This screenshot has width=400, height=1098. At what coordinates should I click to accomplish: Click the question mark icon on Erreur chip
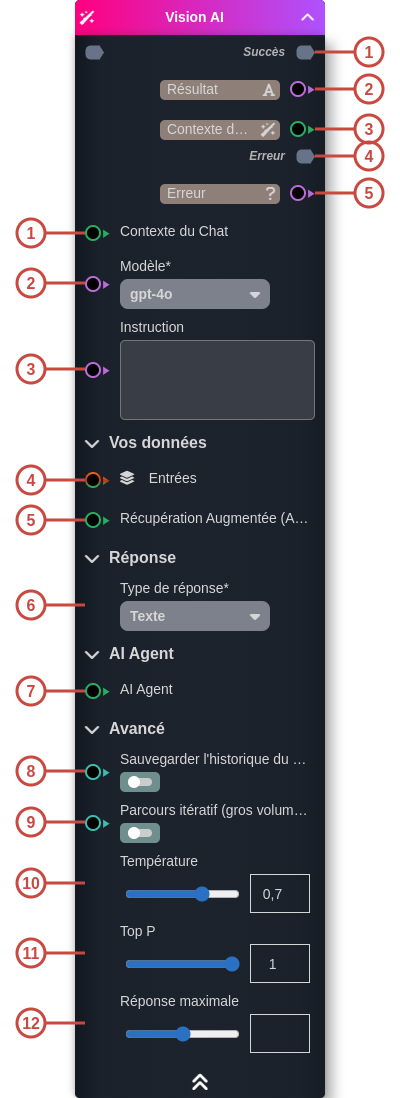[270, 193]
